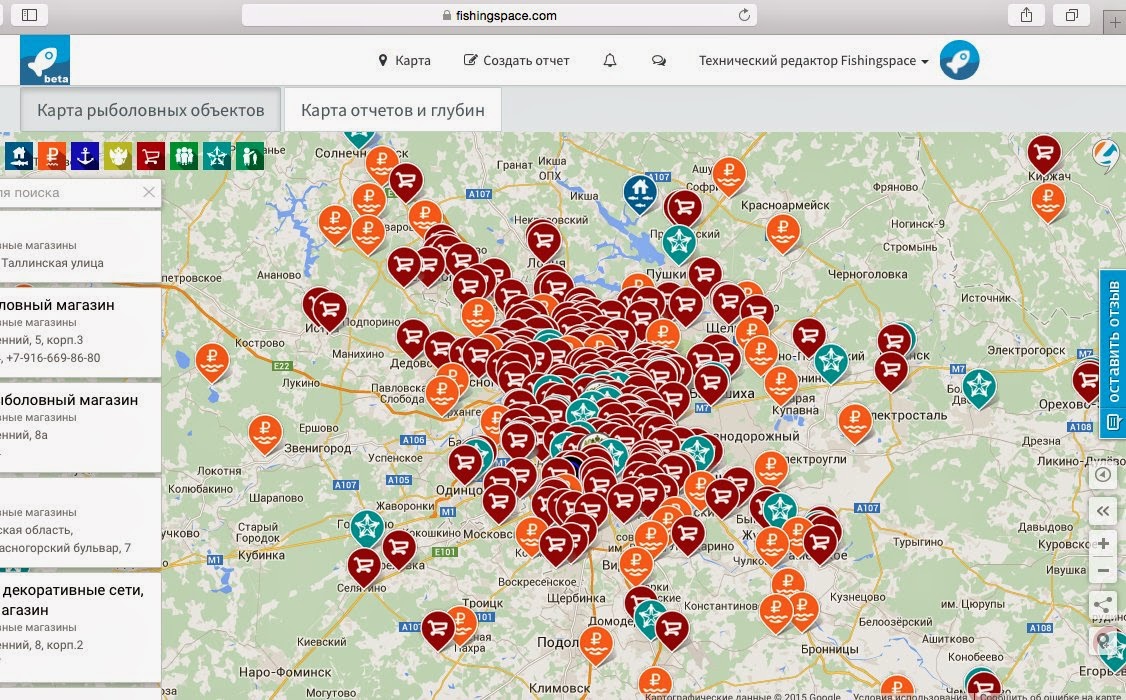Click the geolocation marker icon near map corner

1103,643
